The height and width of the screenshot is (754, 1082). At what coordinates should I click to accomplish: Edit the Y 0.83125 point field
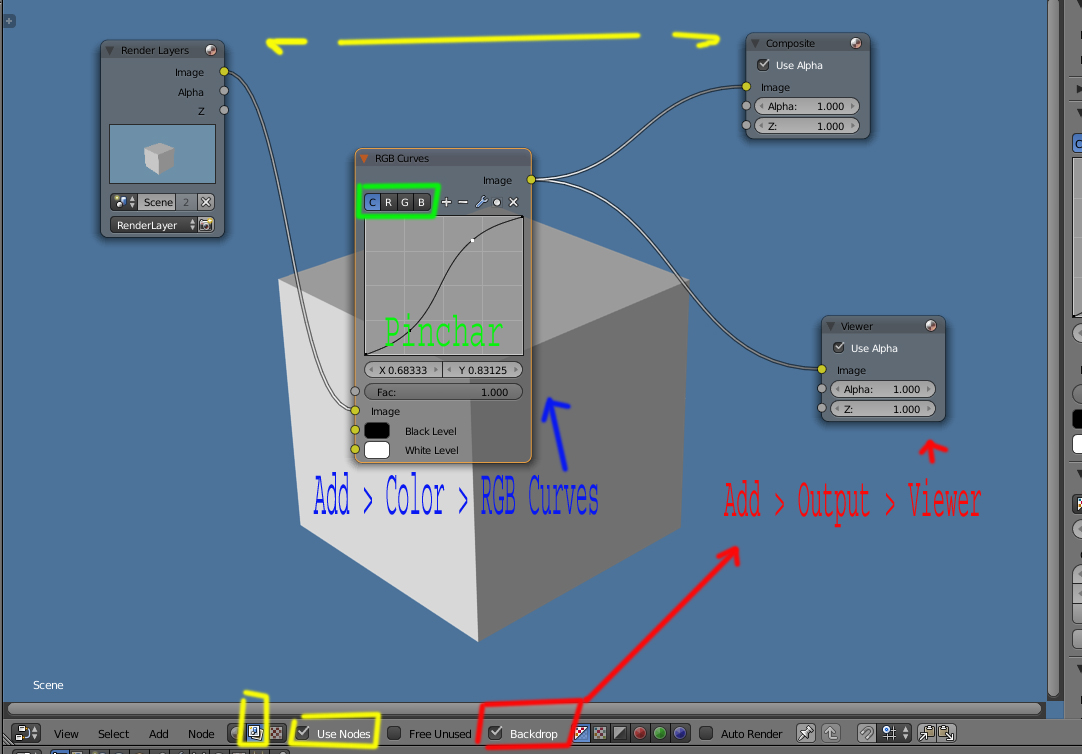point(482,370)
